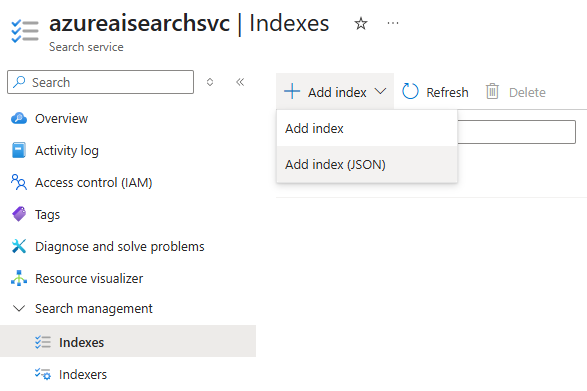This screenshot has height=391, width=587.
Task: Click the Indexers gear-checklist icon
Action: click(x=43, y=374)
